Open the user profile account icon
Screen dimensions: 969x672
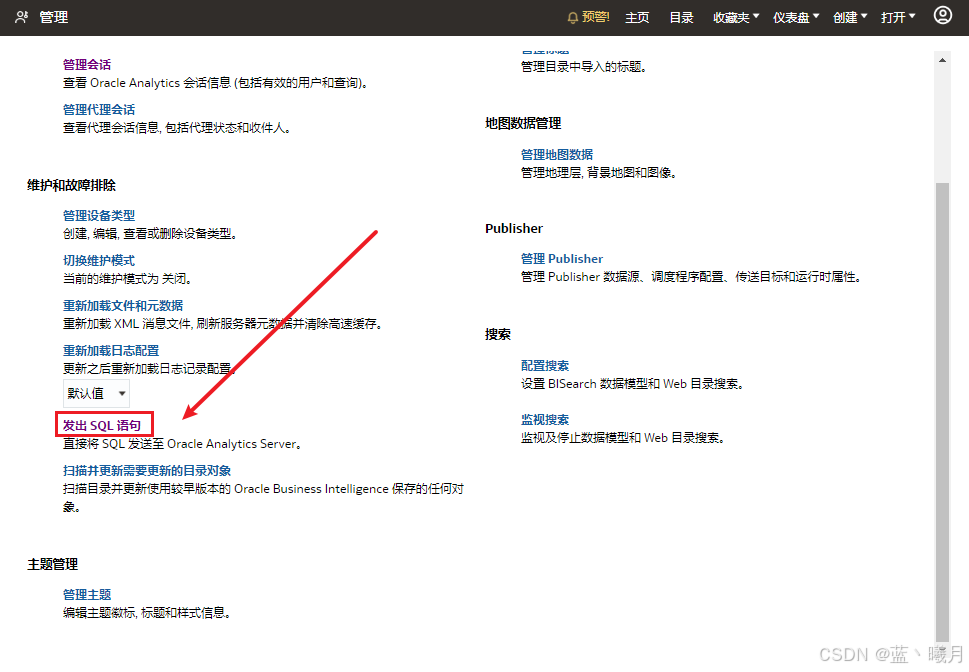(x=942, y=15)
